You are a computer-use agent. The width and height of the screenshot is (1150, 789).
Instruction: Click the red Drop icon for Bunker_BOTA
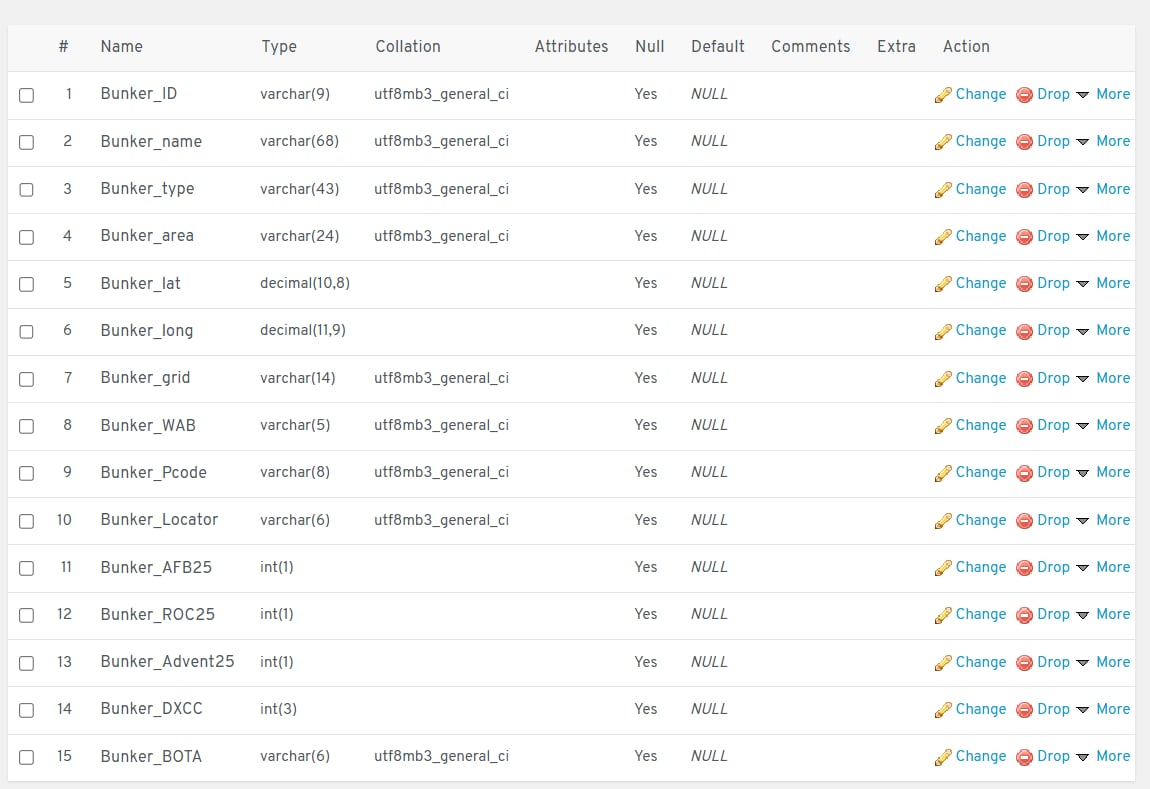1024,757
